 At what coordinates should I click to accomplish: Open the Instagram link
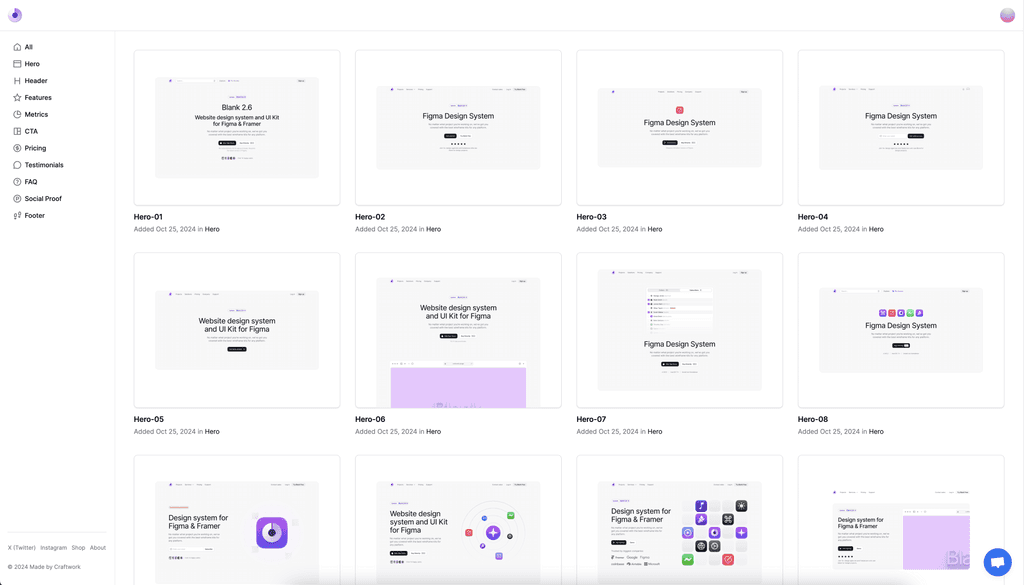pos(53,547)
